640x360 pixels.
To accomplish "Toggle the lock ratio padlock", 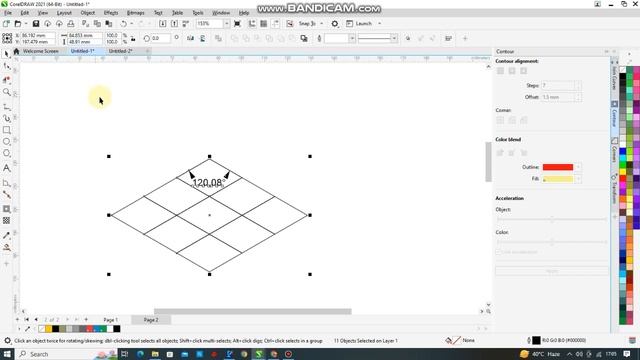I will [133, 39].
